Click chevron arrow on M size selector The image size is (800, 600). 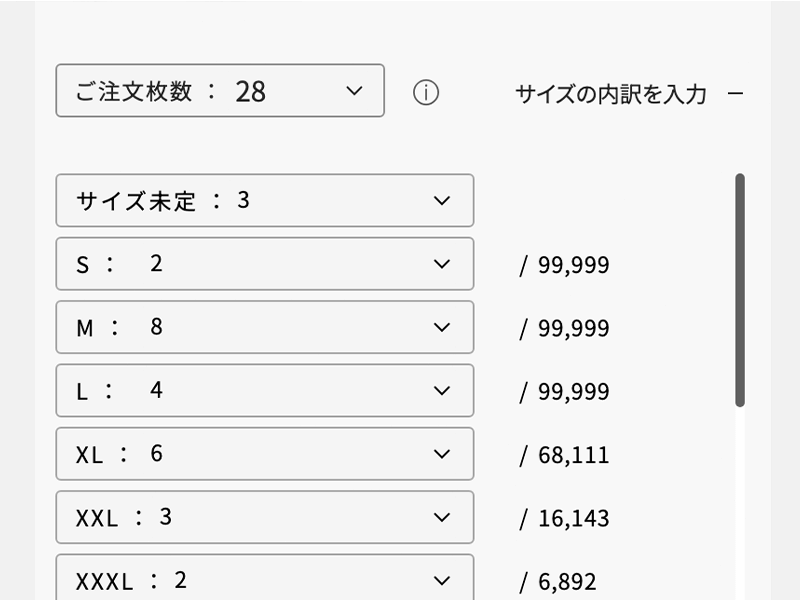click(x=442, y=327)
